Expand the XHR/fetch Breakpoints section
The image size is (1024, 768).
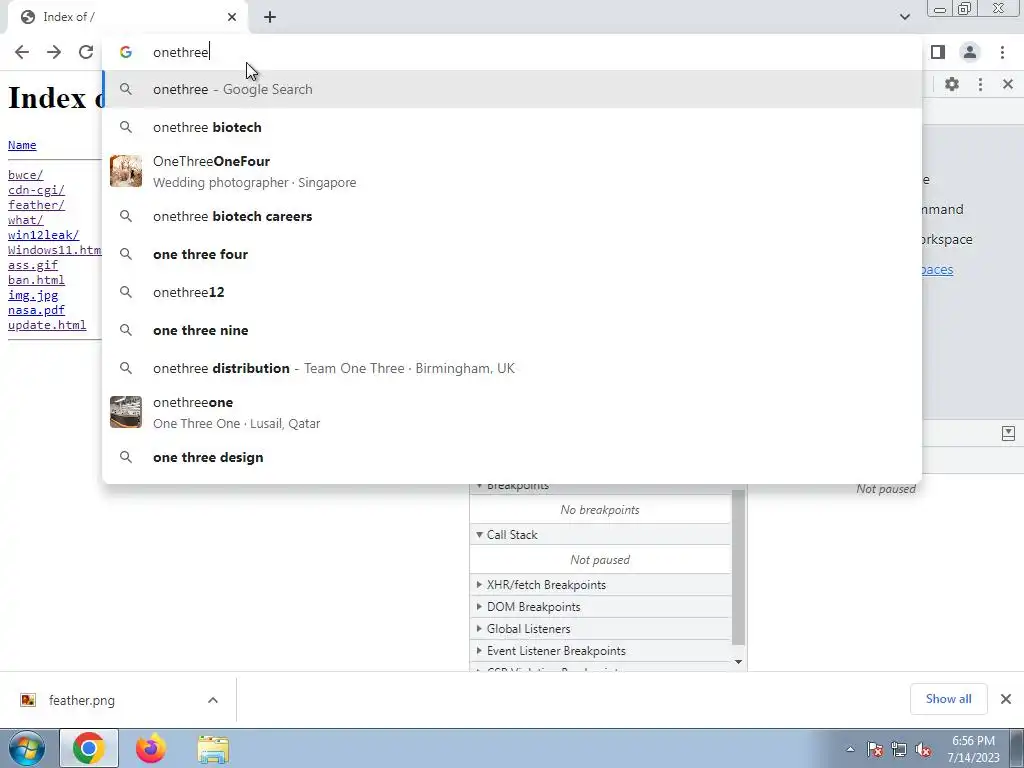[600, 585]
